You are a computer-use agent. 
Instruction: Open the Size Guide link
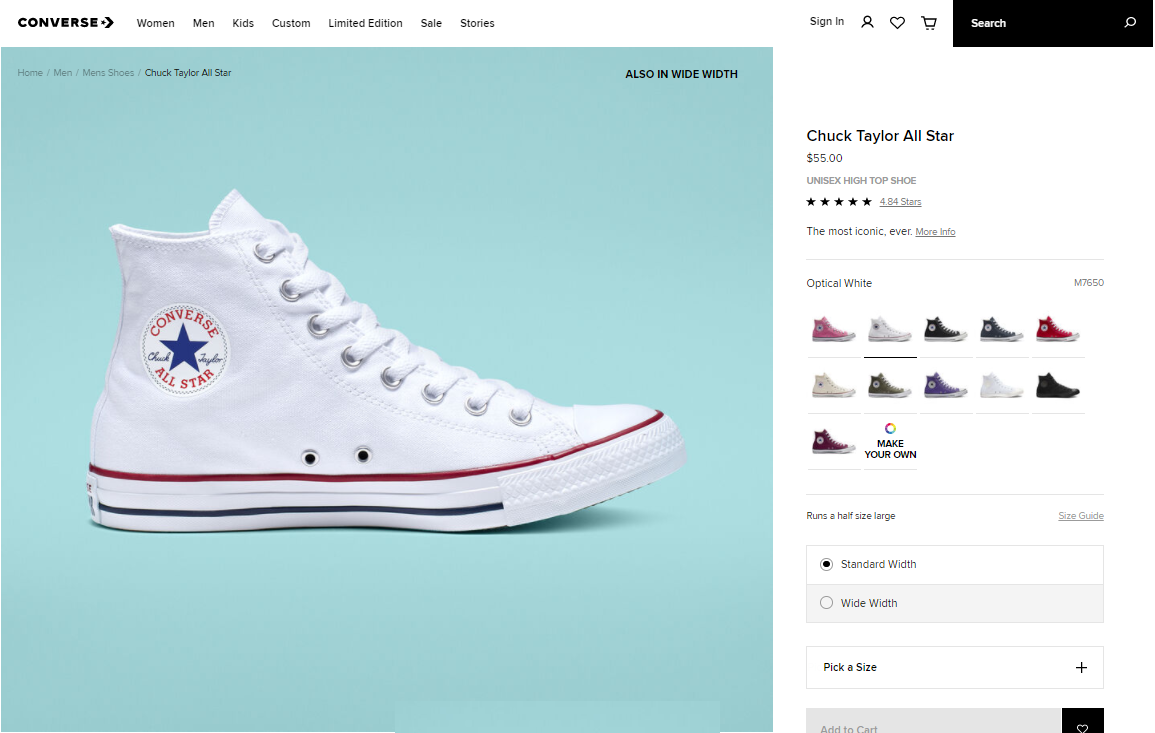pyautogui.click(x=1081, y=516)
